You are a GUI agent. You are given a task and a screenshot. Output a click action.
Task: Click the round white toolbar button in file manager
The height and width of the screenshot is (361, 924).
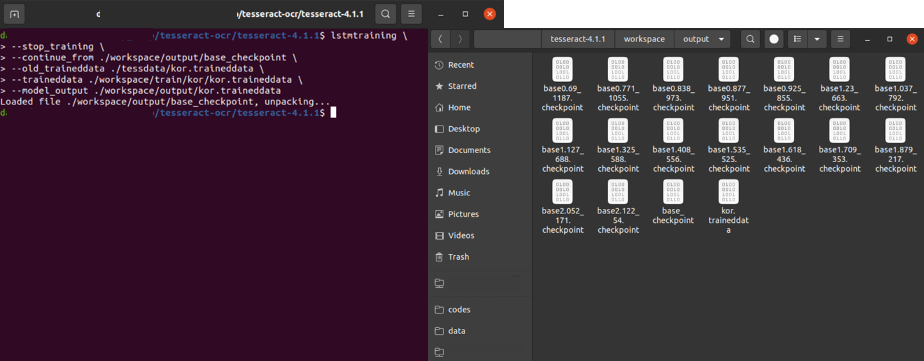774,39
